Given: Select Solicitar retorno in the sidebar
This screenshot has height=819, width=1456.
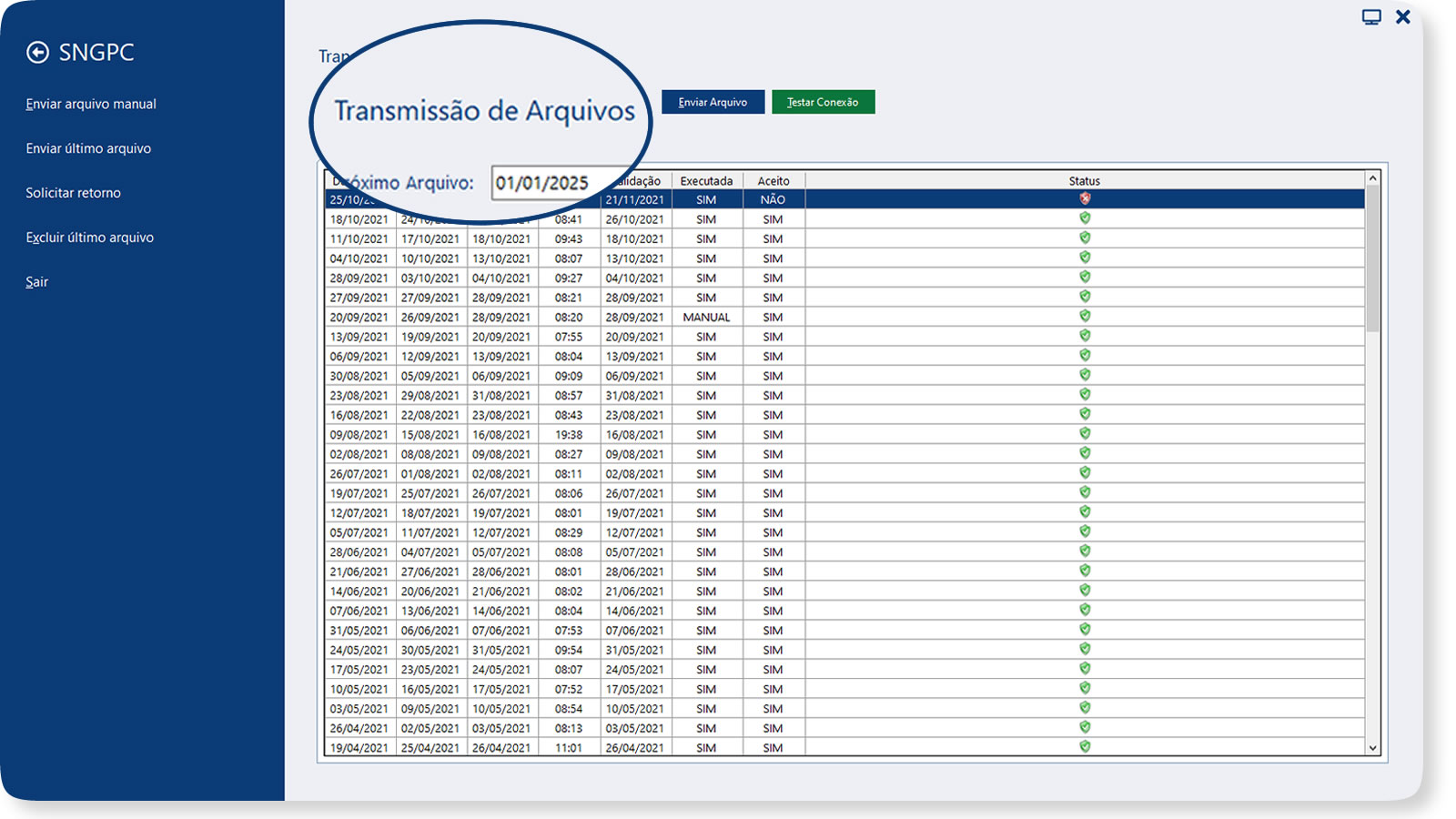Looking at the screenshot, I should tap(73, 193).
